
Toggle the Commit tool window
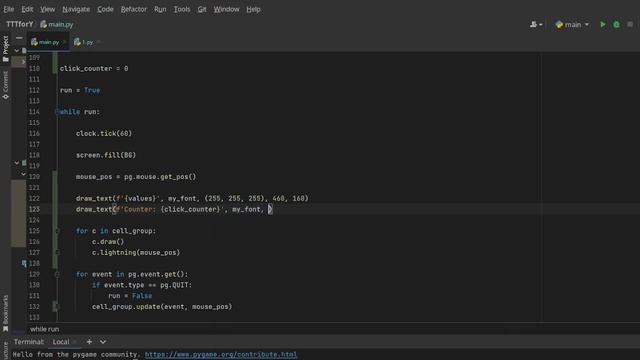click(5, 85)
